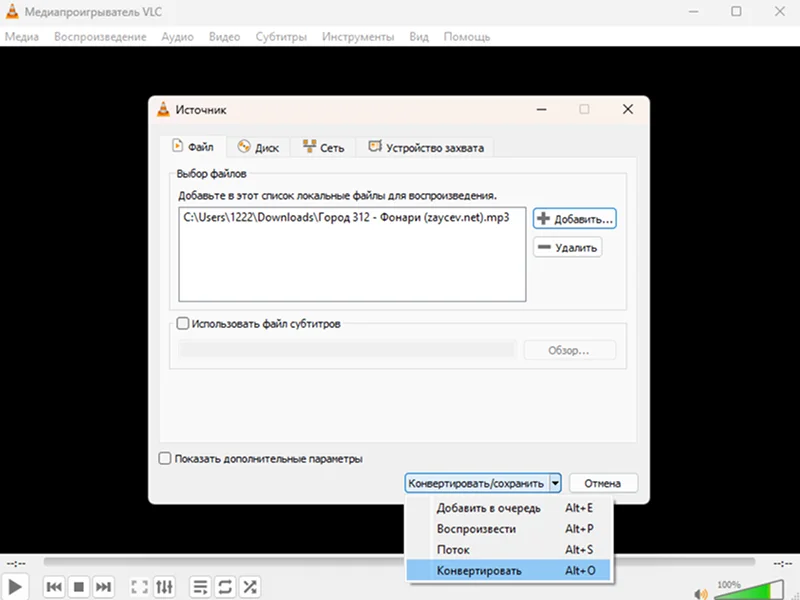Click the Удалить button

tap(567, 247)
